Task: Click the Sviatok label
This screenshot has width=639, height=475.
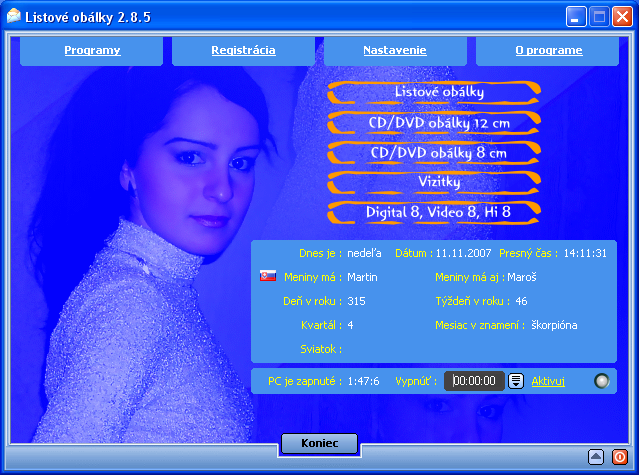Action: [x=321, y=349]
